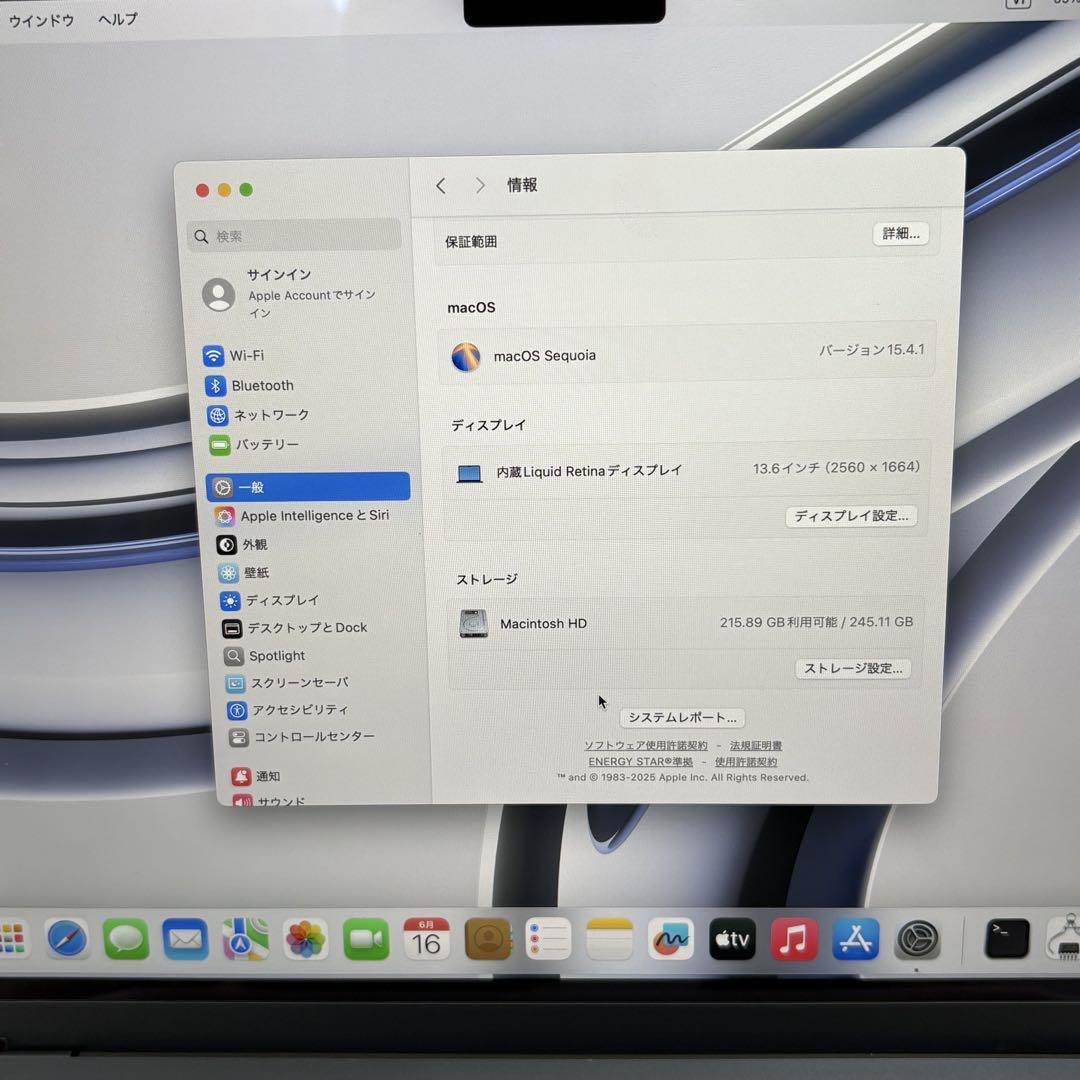Click 215.89 GB利用可能 / 245.11 GB text

816,622
